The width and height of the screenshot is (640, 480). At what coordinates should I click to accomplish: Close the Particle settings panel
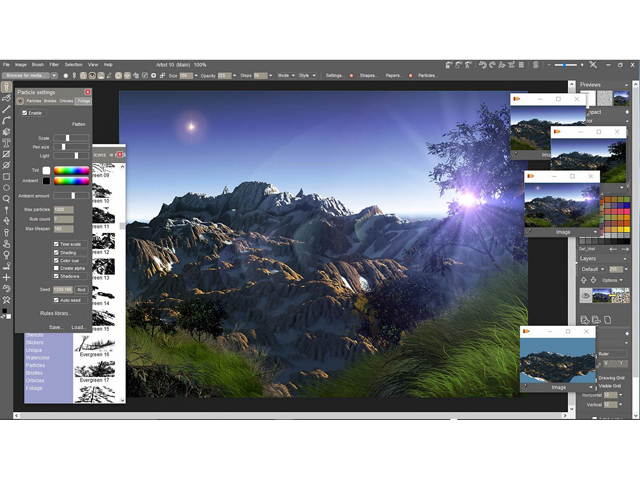(x=88, y=92)
